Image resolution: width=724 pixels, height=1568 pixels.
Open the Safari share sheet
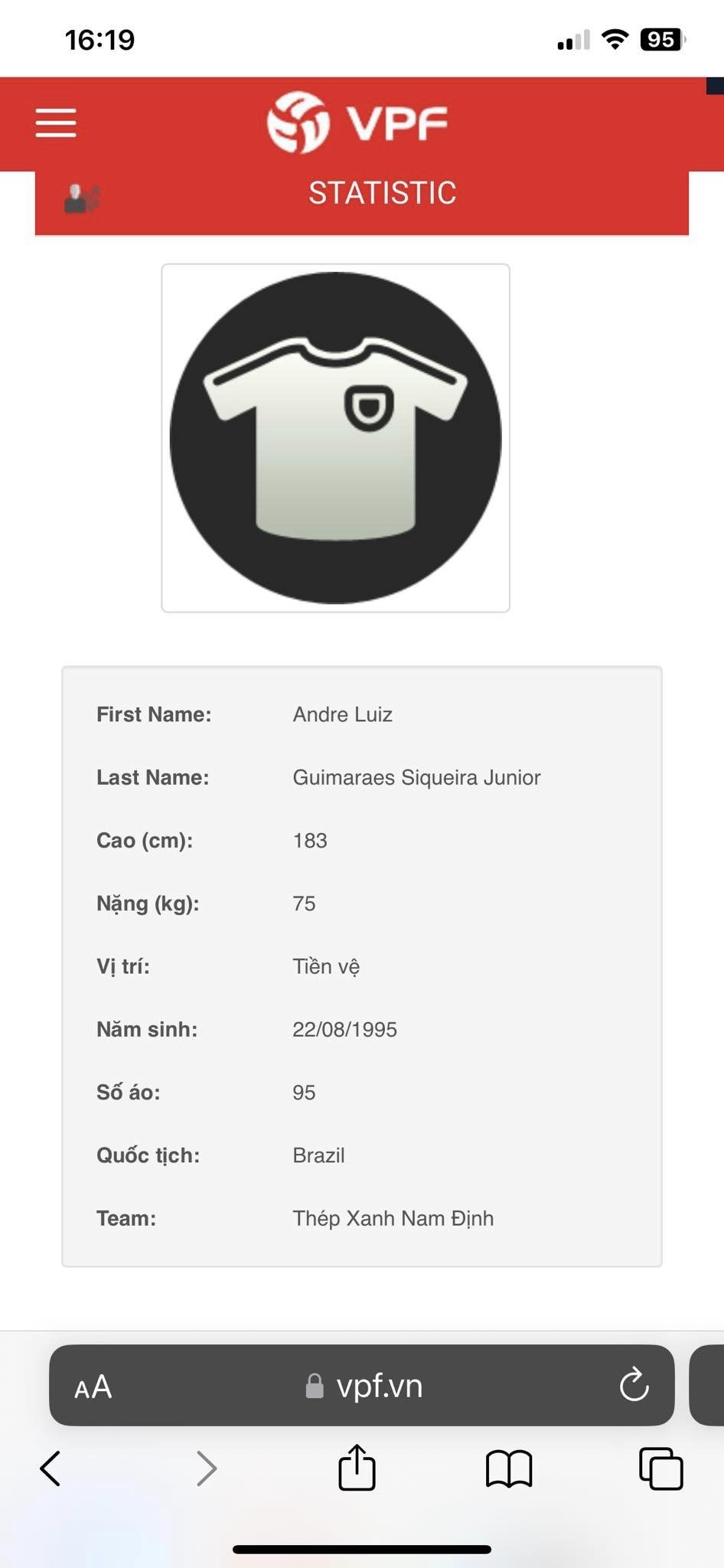[357, 1468]
